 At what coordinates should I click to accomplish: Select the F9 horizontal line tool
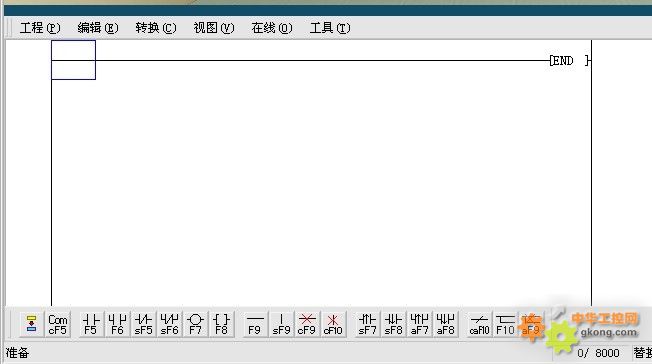tap(255, 324)
